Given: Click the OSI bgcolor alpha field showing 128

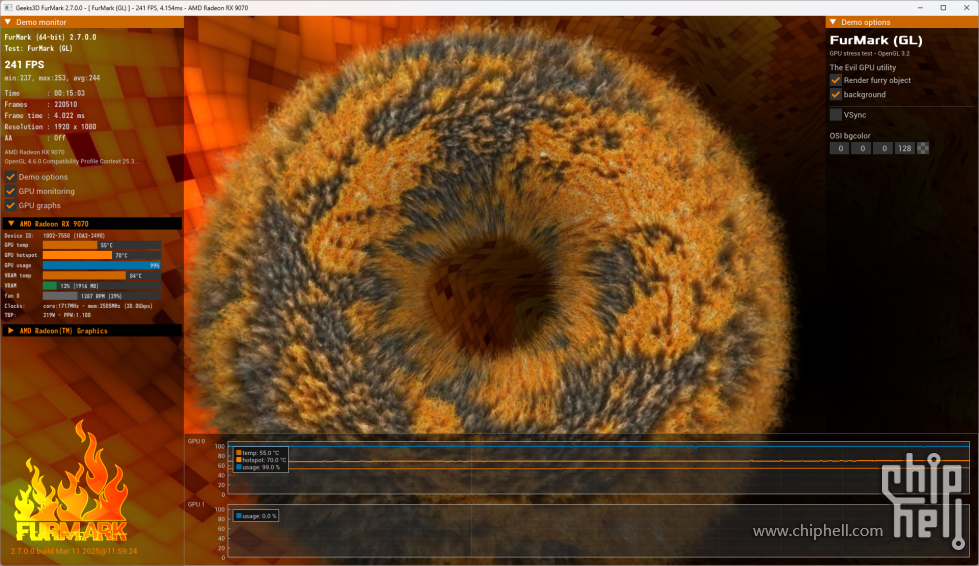Looking at the screenshot, I should click(x=904, y=149).
